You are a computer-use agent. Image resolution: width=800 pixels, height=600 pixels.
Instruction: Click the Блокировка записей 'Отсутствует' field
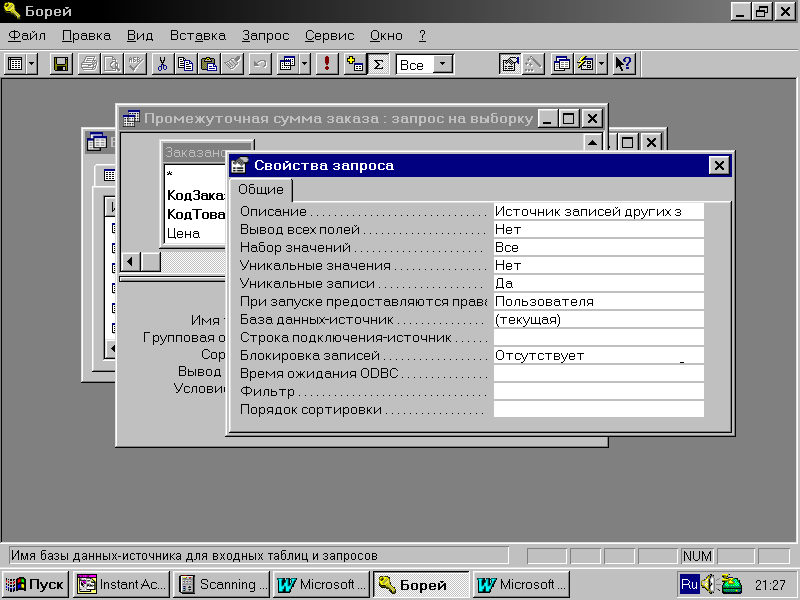pos(598,356)
